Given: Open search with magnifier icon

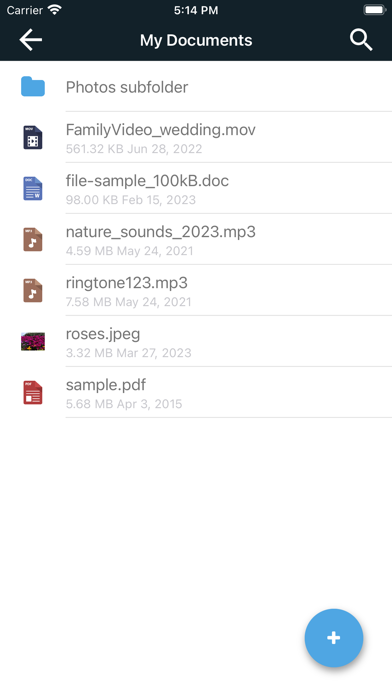Looking at the screenshot, I should click(360, 40).
